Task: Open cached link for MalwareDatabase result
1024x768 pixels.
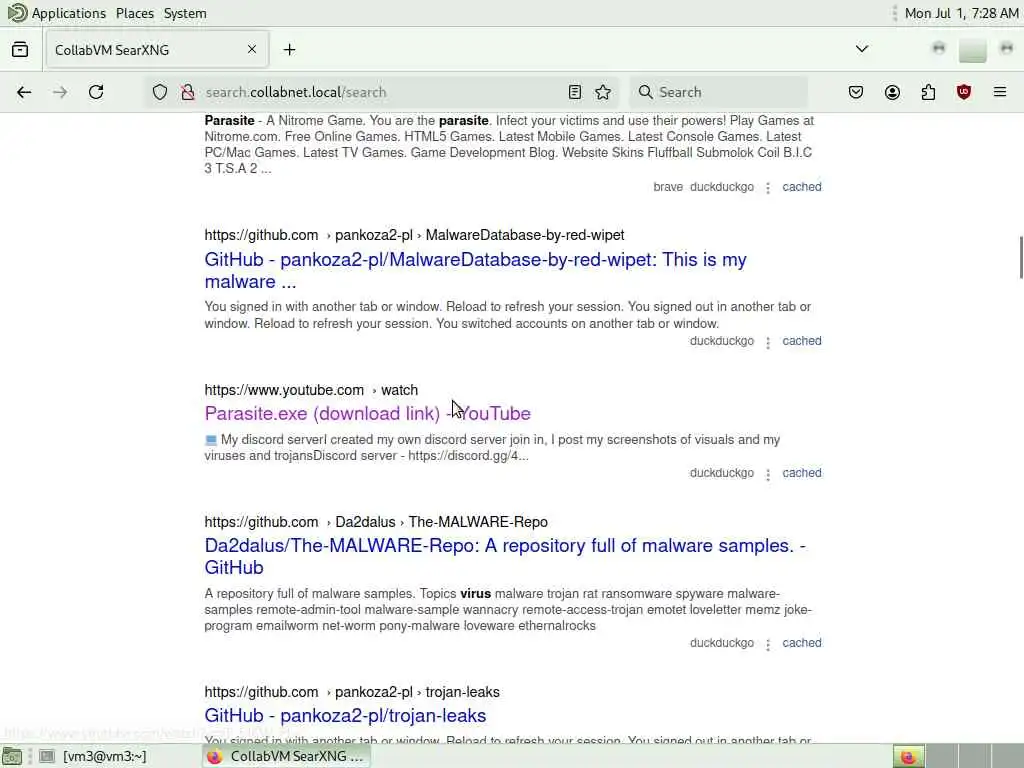Action: point(802,341)
